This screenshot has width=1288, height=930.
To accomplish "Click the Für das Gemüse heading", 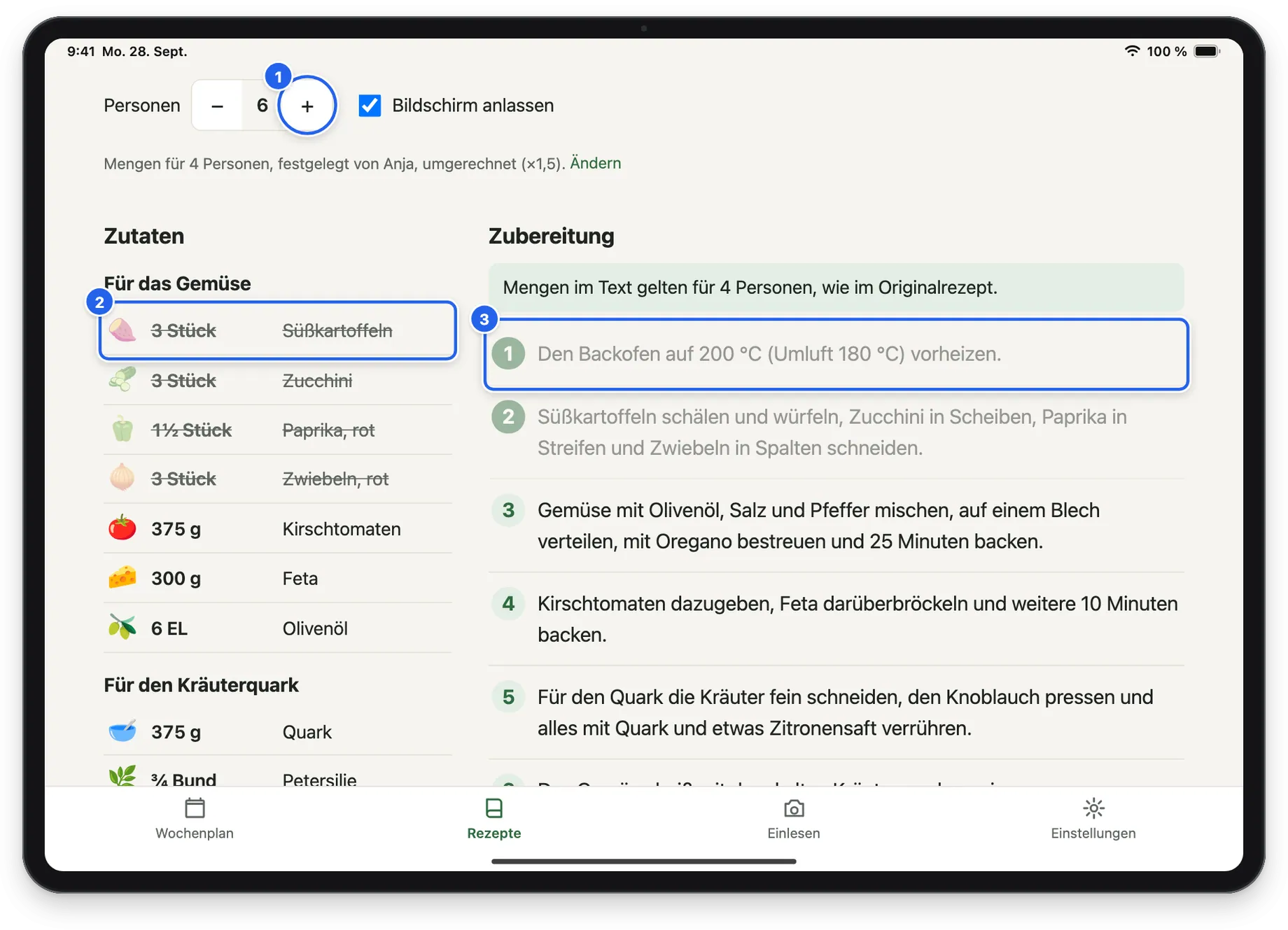I will point(178,283).
